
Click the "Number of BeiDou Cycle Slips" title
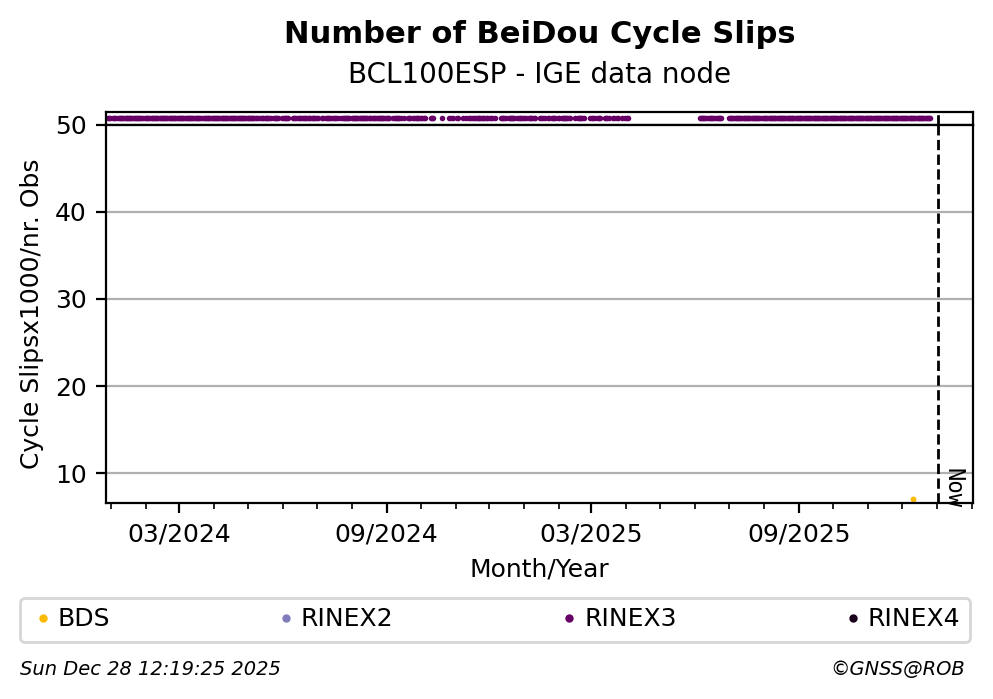(539, 34)
